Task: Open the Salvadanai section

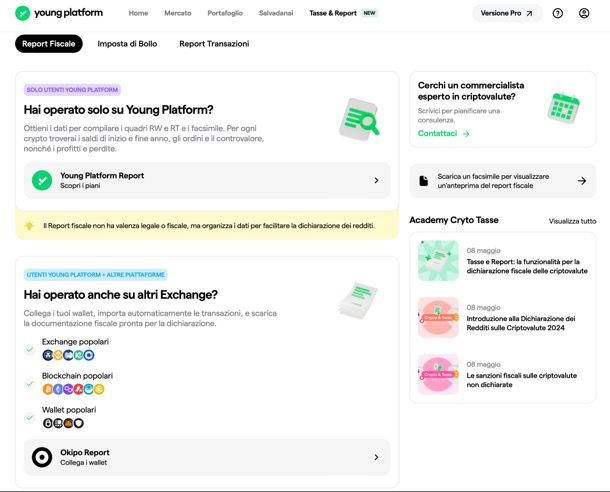Action: click(x=276, y=13)
